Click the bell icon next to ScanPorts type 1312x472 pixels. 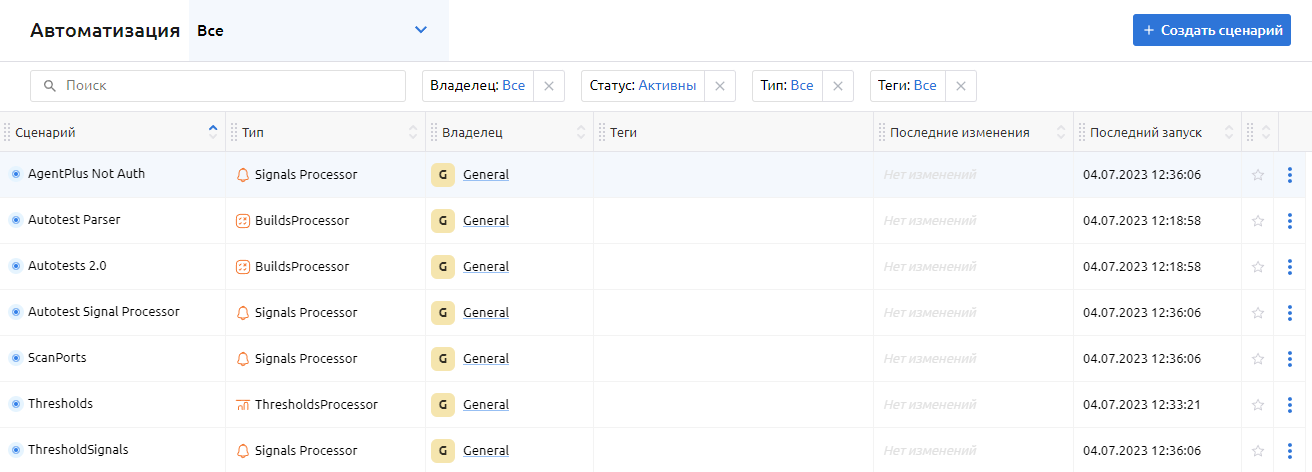[242, 359]
